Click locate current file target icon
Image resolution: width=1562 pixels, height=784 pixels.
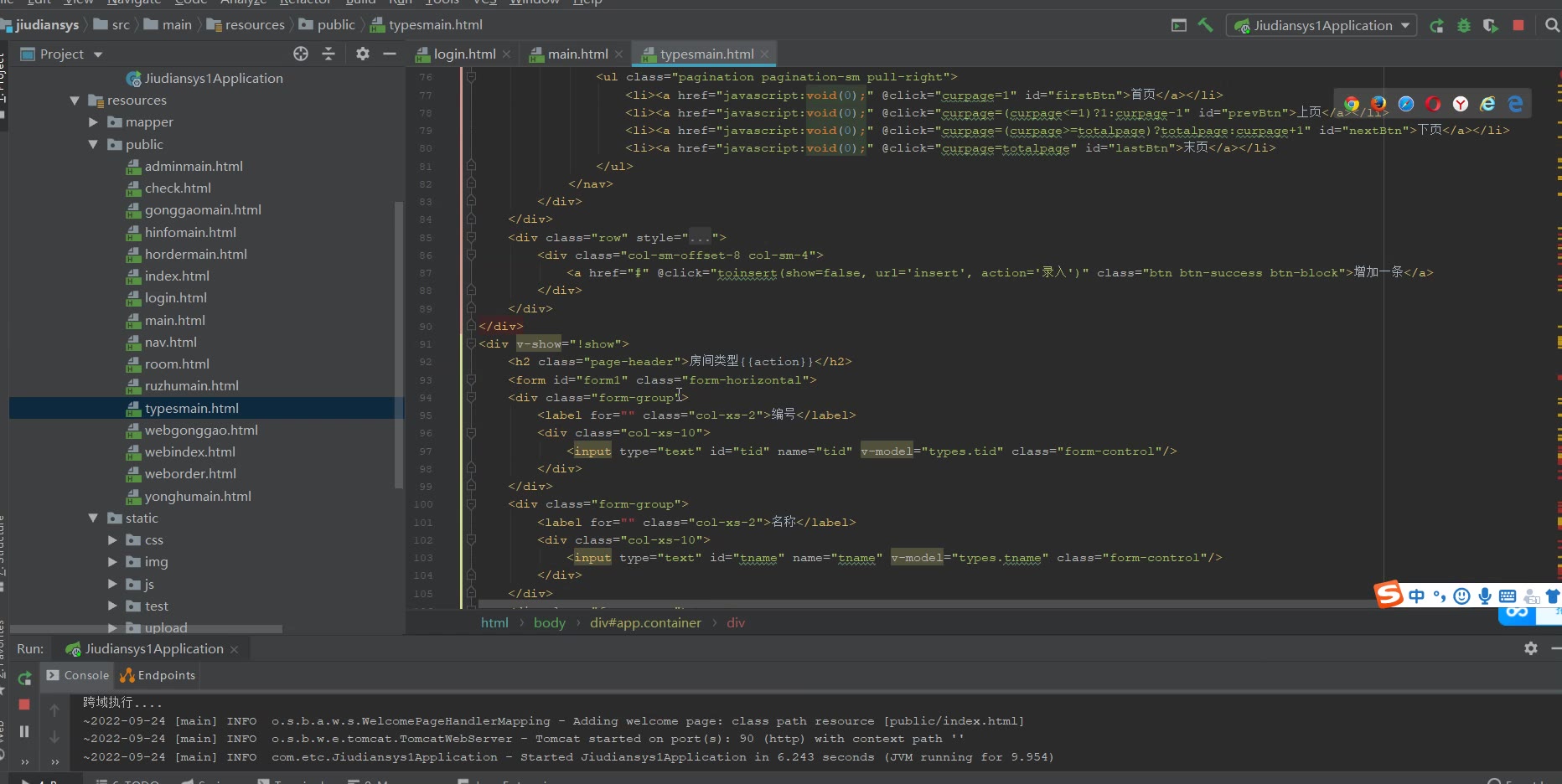[x=301, y=54]
